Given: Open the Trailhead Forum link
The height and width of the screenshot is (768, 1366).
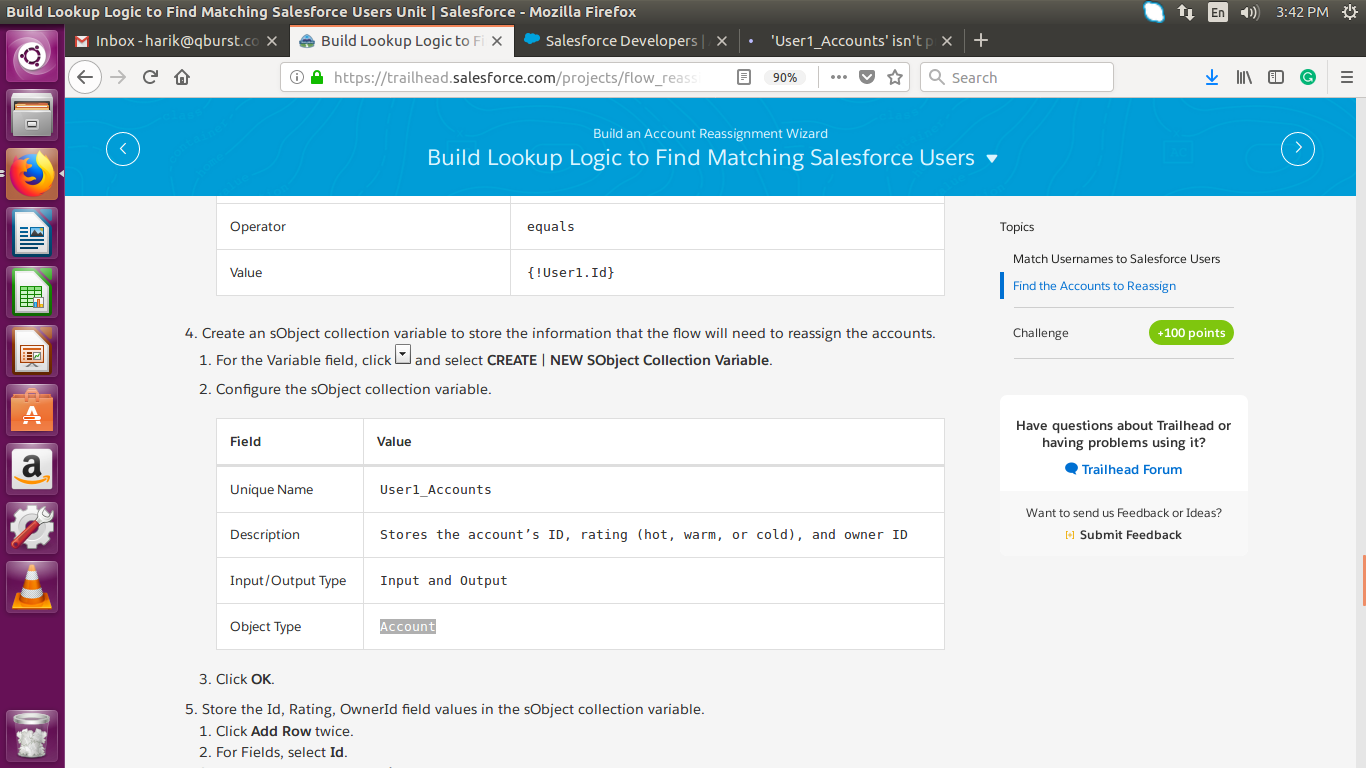Looking at the screenshot, I should (x=1131, y=469).
